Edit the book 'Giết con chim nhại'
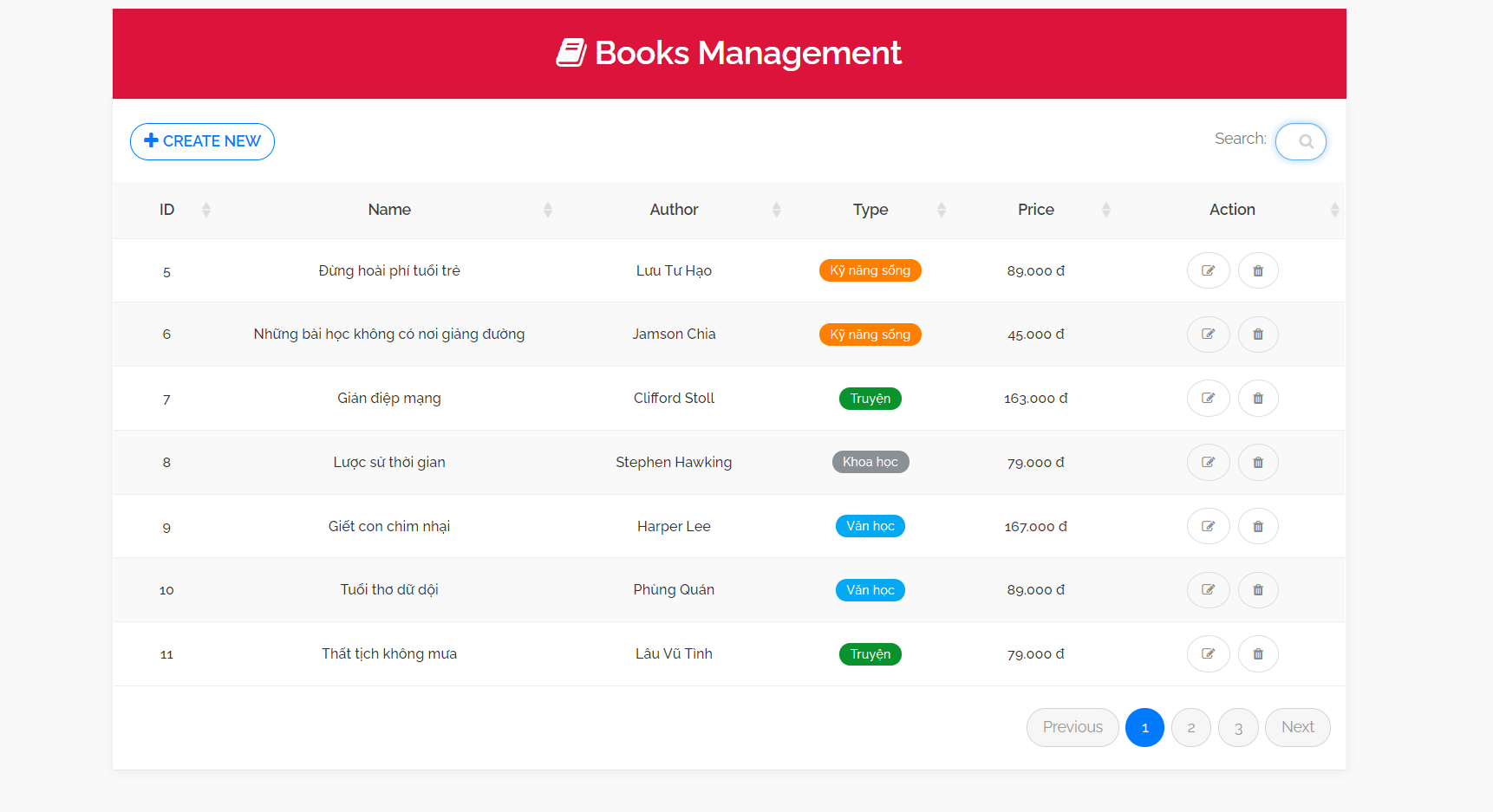The width and height of the screenshot is (1493, 812). point(1208,526)
